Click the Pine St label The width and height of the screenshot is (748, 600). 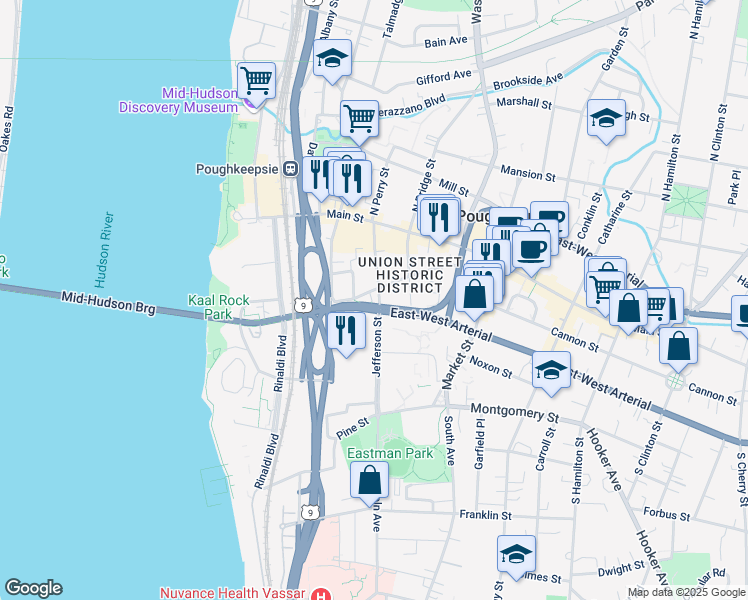point(353,428)
